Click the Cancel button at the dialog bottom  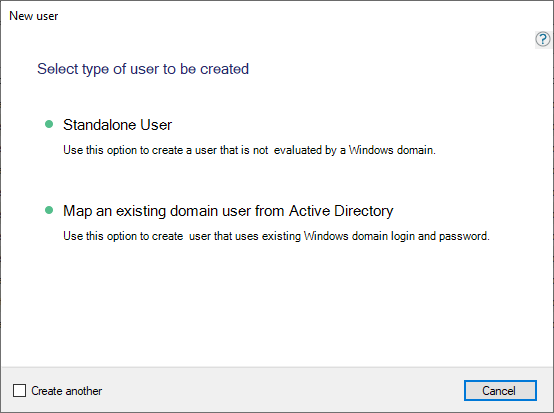coord(500,391)
